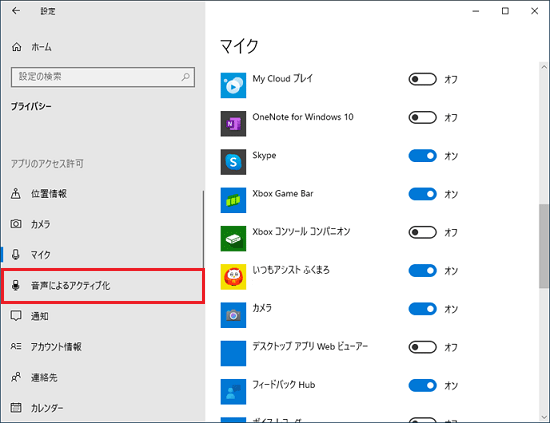Click the カメラ app icon in list
This screenshot has width=550, height=423.
coord(233,315)
